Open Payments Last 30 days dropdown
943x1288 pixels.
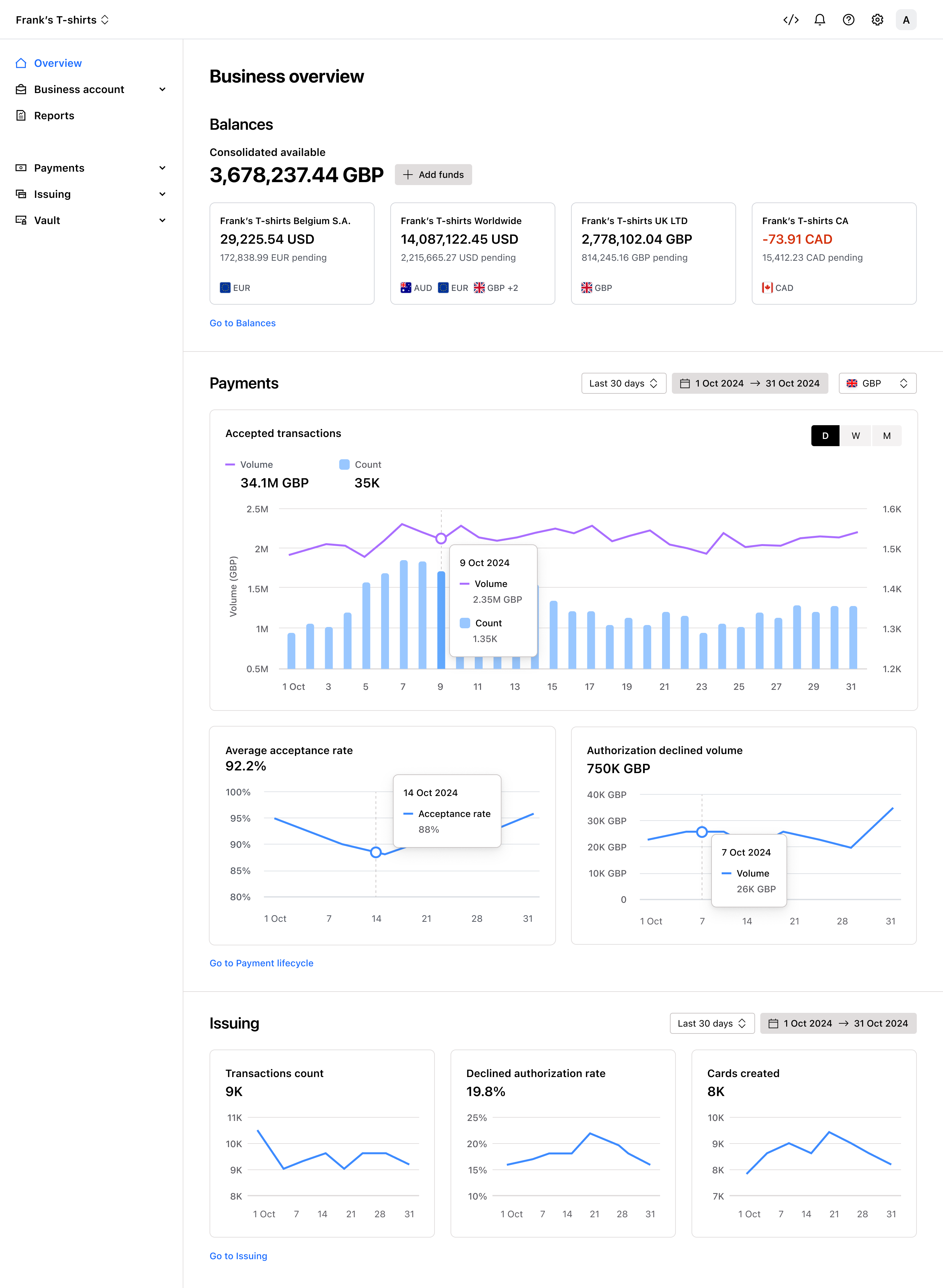point(623,384)
